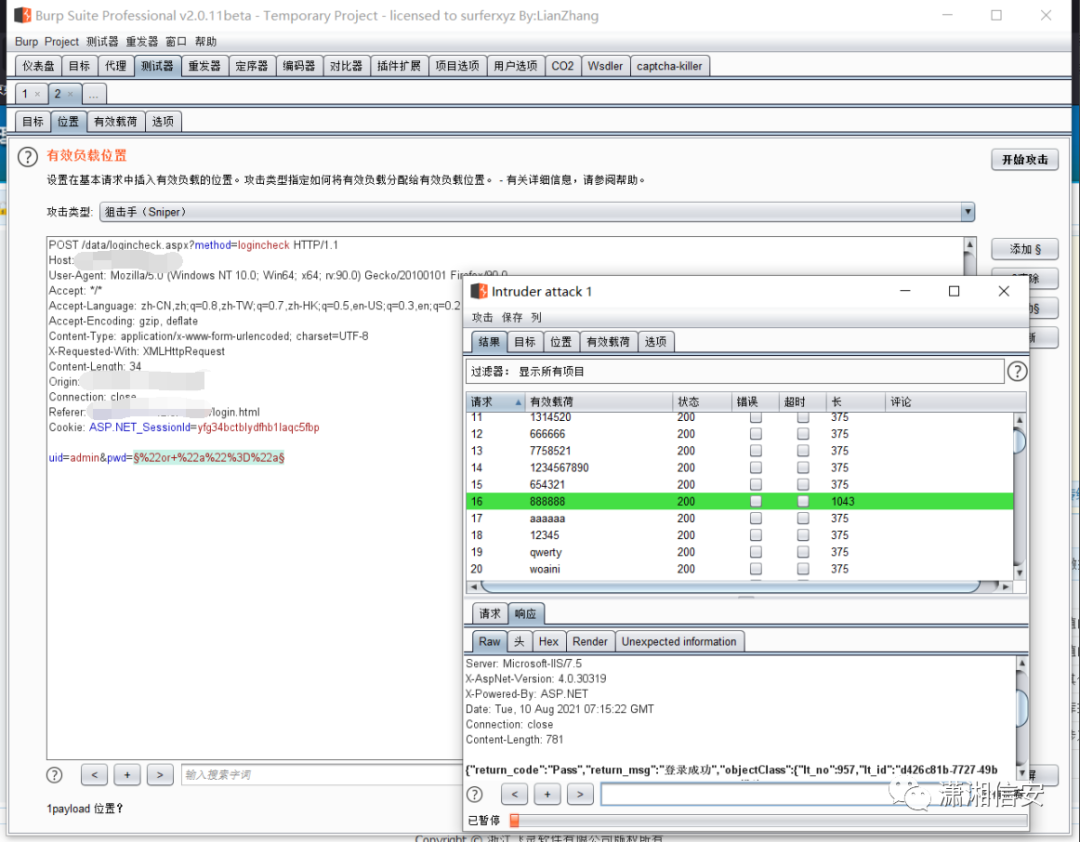This screenshot has height=842, width=1080.
Task: Click help icon in attack window search bar
Action: (x=475, y=794)
